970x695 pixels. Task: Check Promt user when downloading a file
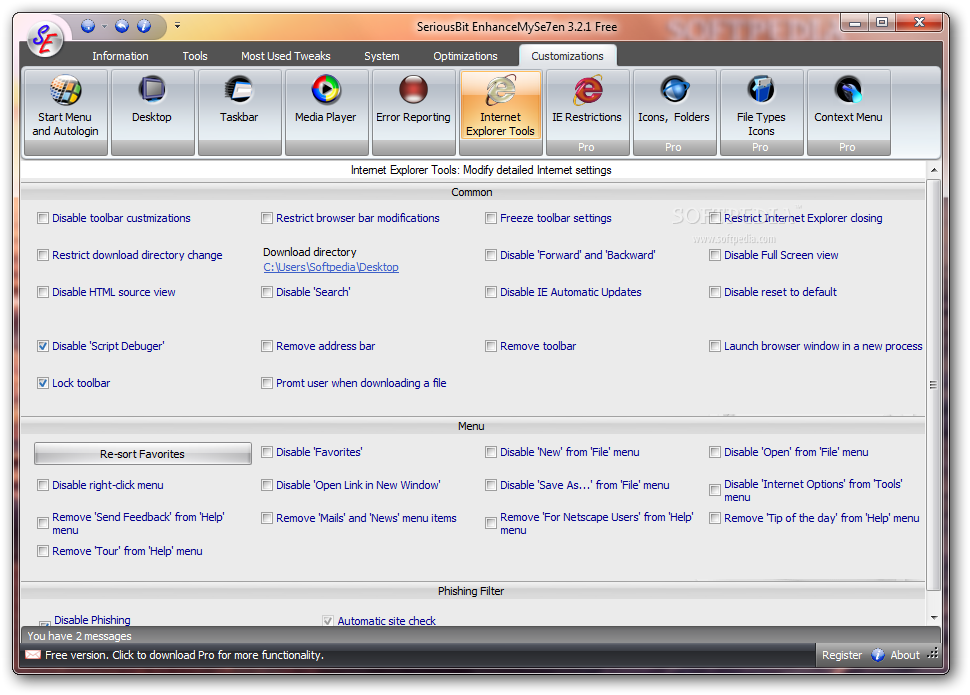point(267,383)
